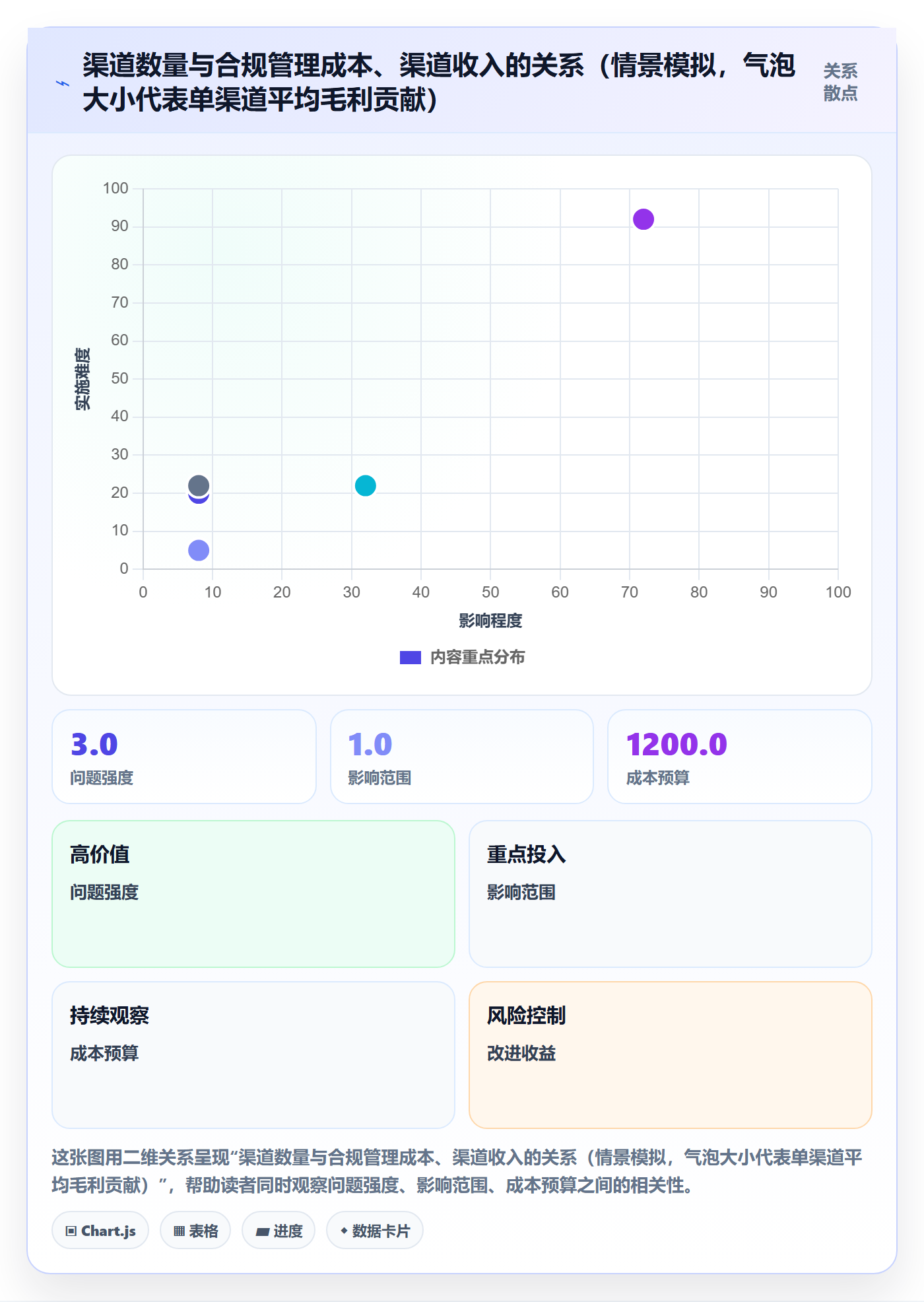Image resolution: width=924 pixels, height=1302 pixels.
Task: Select the cyan data point on the chart
Action: pos(365,486)
